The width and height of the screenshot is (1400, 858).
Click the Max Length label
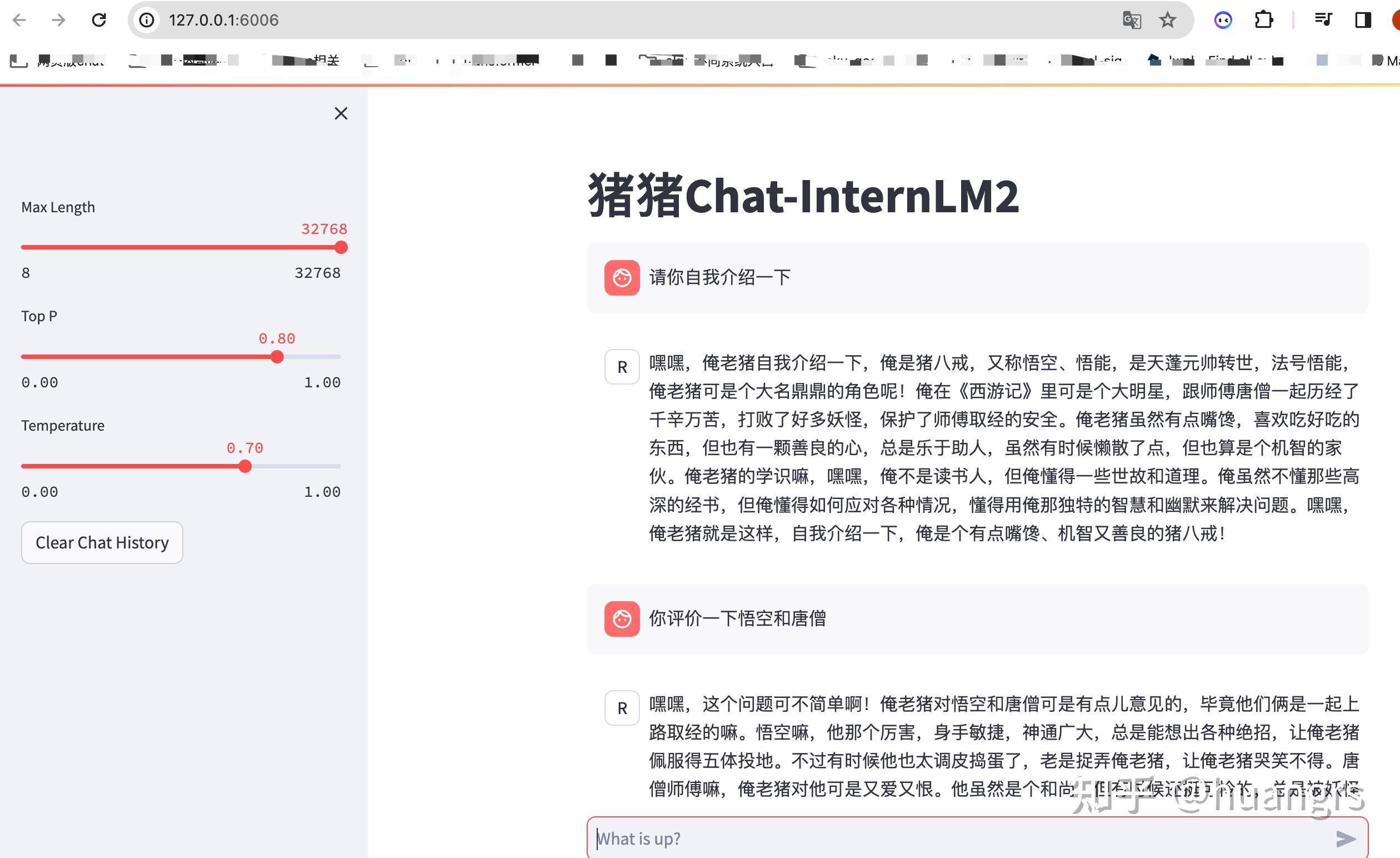(x=58, y=207)
